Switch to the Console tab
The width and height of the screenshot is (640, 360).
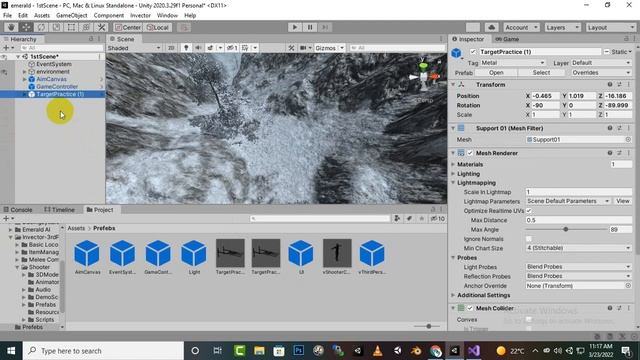(x=18, y=210)
